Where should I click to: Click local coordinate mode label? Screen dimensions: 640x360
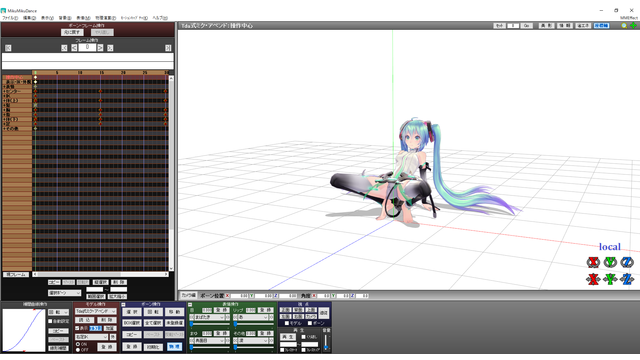610,247
